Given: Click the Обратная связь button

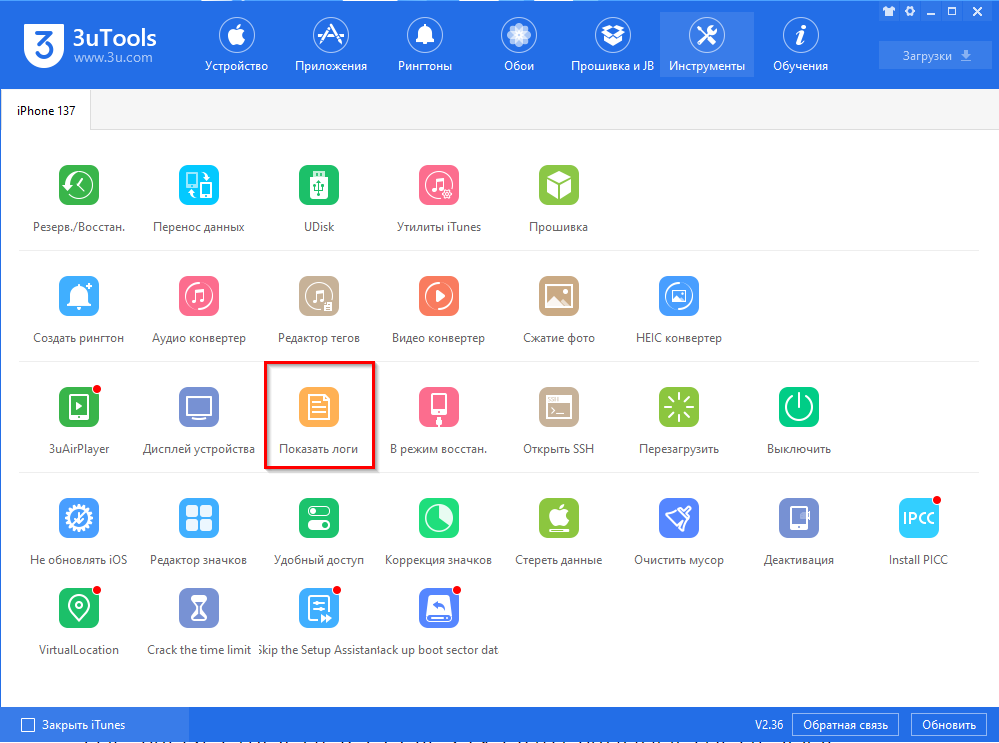Looking at the screenshot, I should (x=845, y=725).
